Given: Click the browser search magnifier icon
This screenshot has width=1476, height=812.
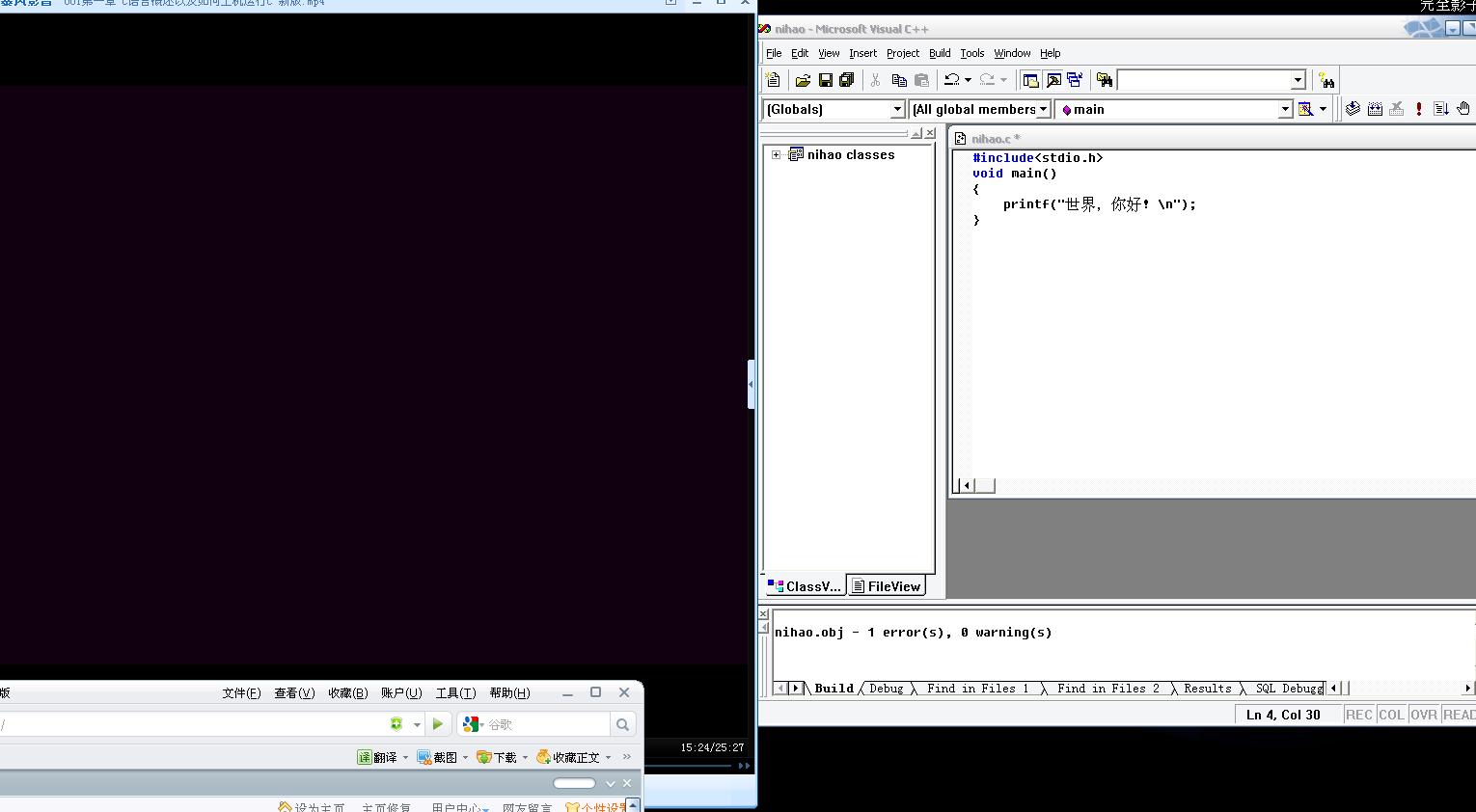Looking at the screenshot, I should (x=623, y=724).
